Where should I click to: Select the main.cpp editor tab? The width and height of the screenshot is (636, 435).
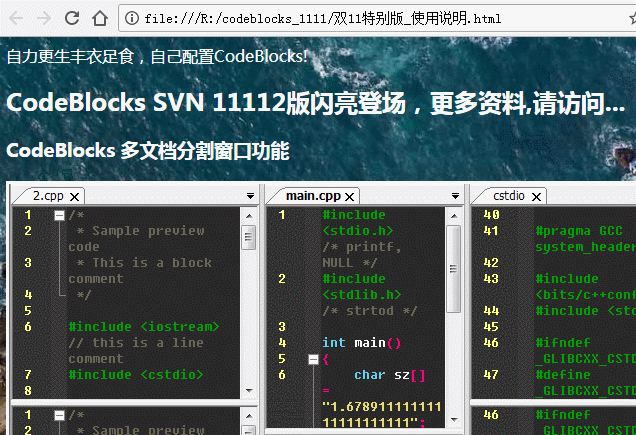[x=313, y=196]
